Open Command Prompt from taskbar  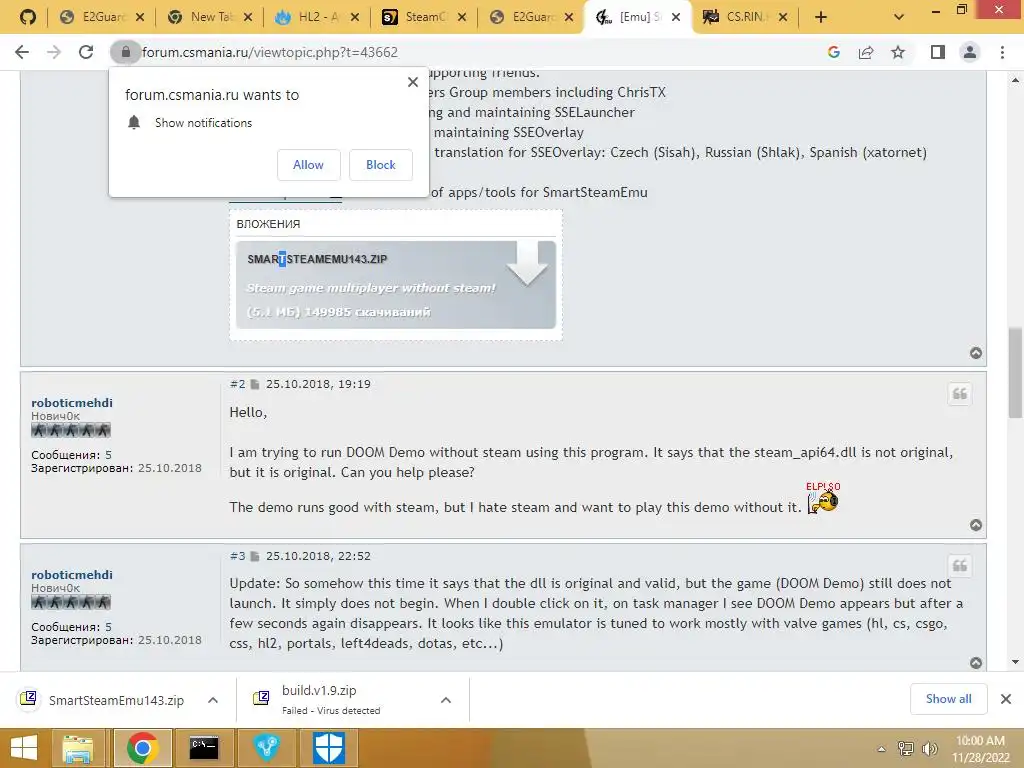204,748
